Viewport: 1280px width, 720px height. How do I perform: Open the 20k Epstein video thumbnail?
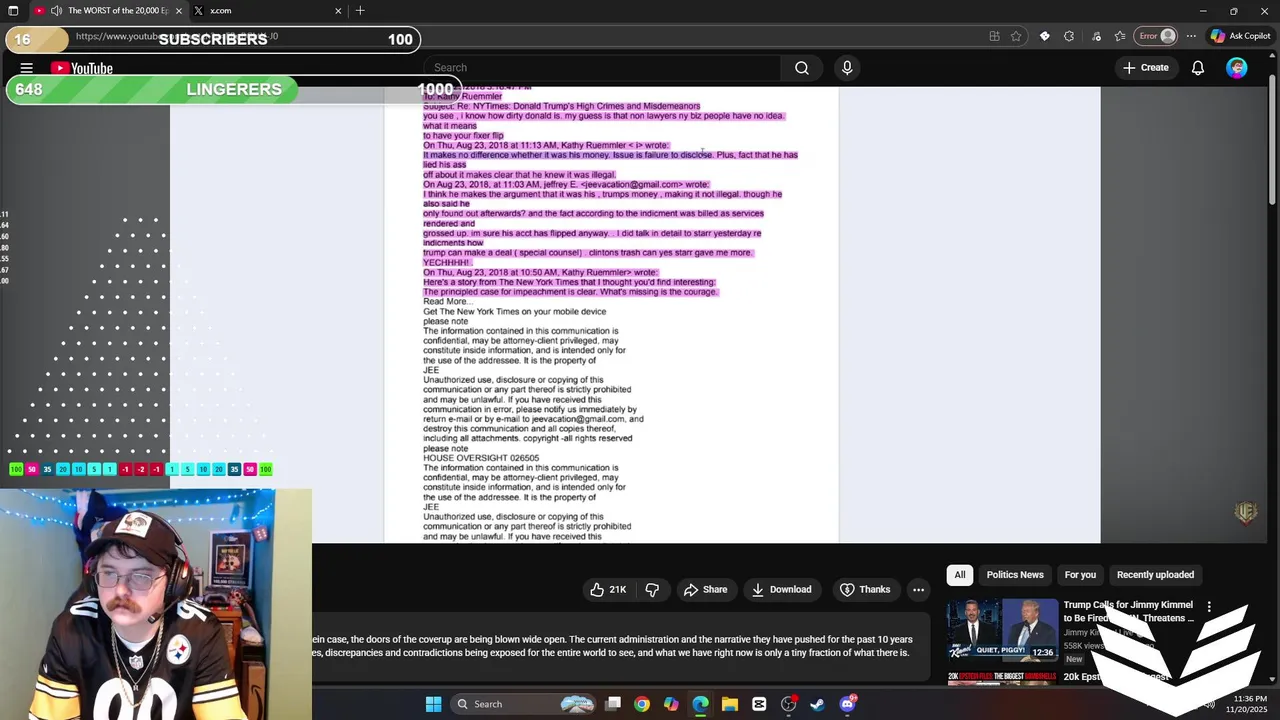(1002, 677)
